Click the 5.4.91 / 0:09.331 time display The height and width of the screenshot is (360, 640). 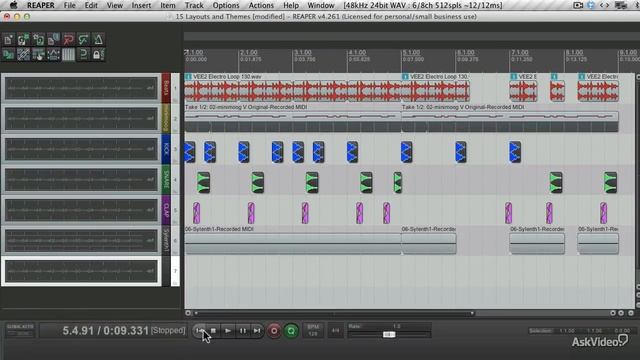click(105, 331)
